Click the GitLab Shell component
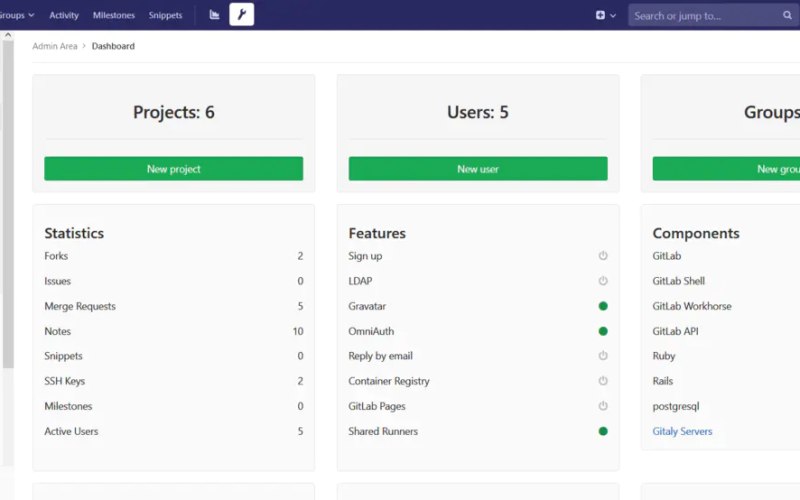The width and height of the screenshot is (800, 500). coord(679,281)
